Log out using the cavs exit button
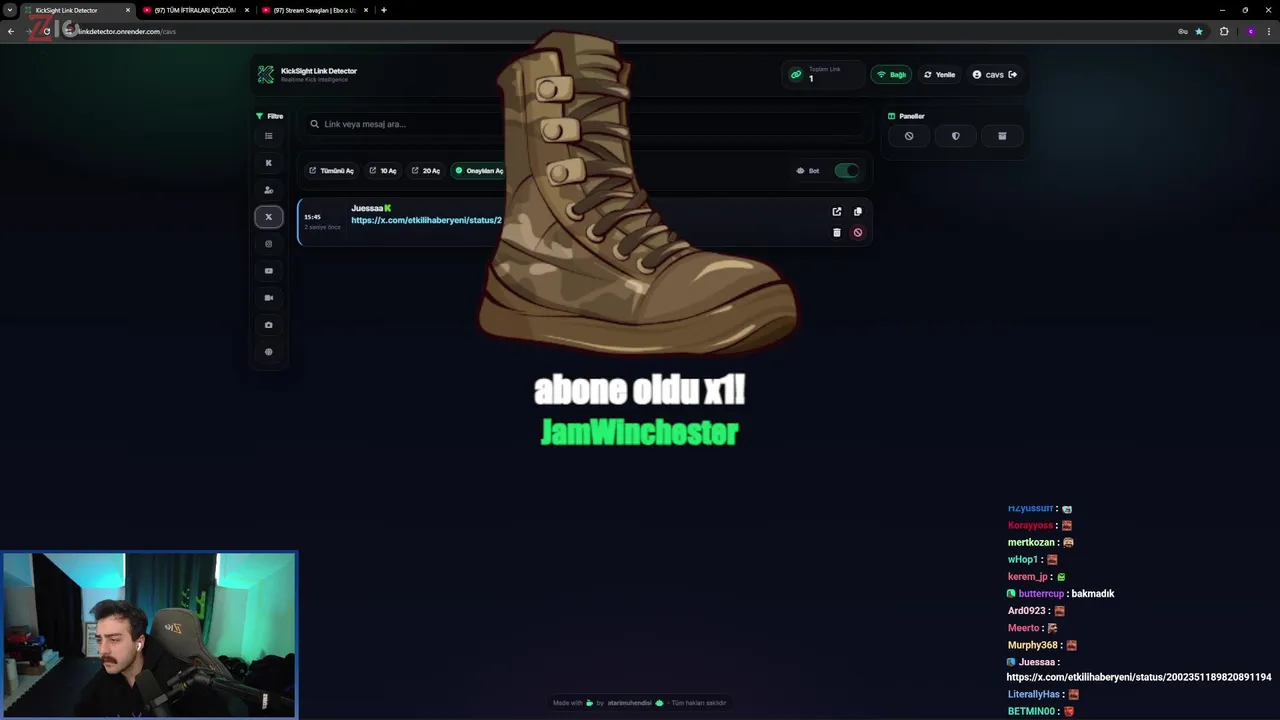 click(1013, 74)
